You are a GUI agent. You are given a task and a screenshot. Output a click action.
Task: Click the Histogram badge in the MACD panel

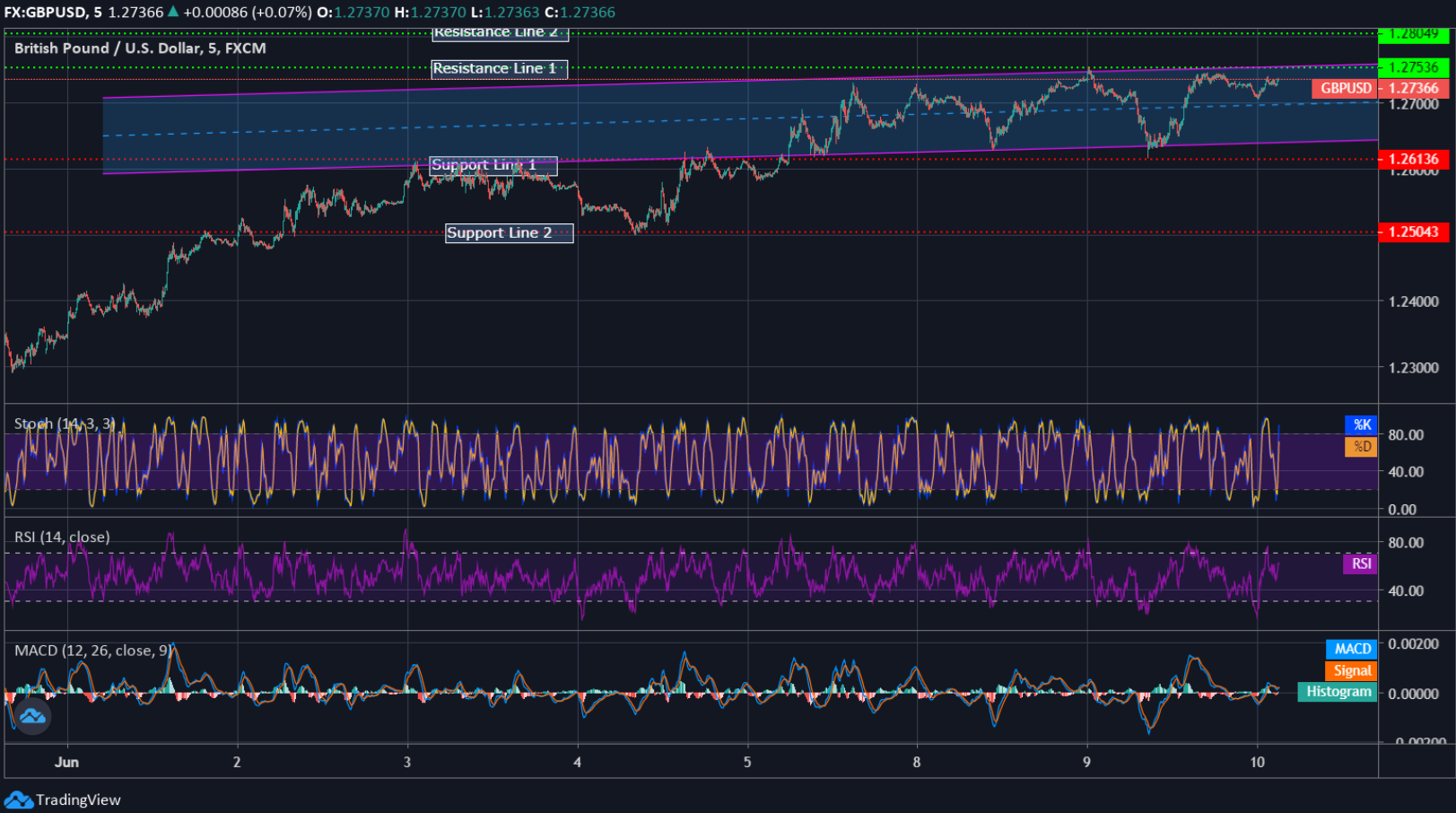coord(1337,692)
